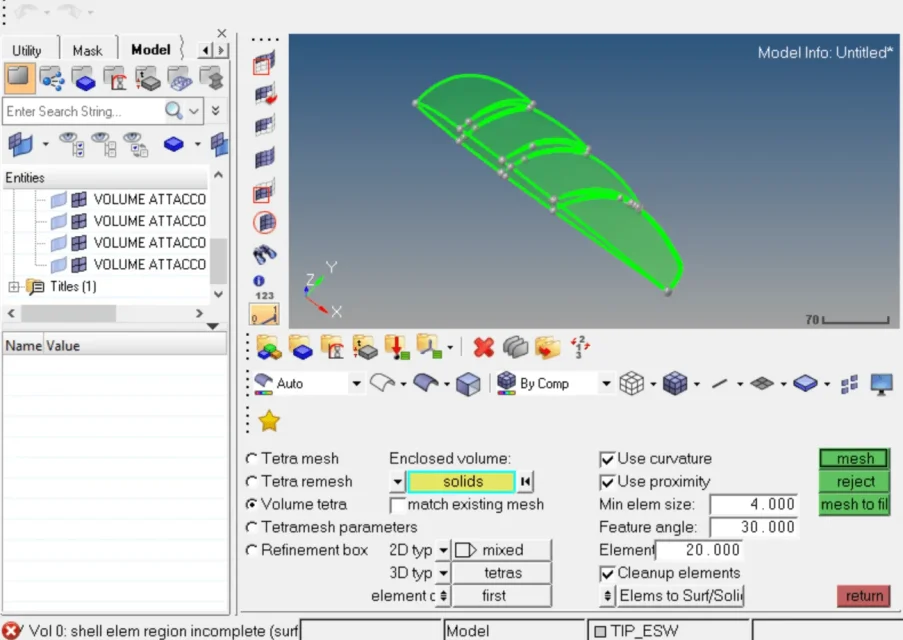Enable match existing mesh checkbox
The image size is (903, 640).
(x=398, y=505)
